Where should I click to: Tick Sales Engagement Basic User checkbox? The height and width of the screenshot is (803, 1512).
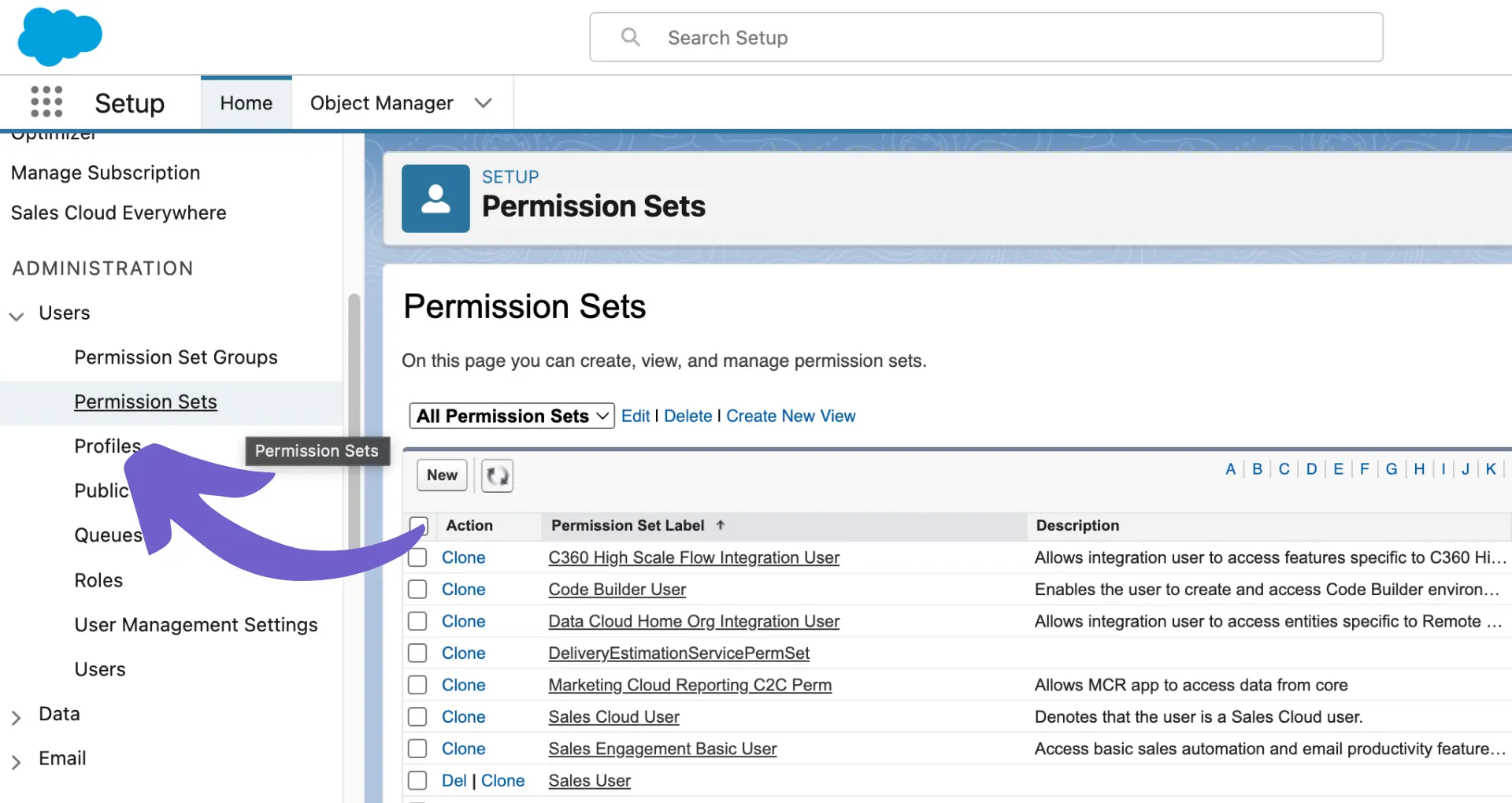point(417,749)
